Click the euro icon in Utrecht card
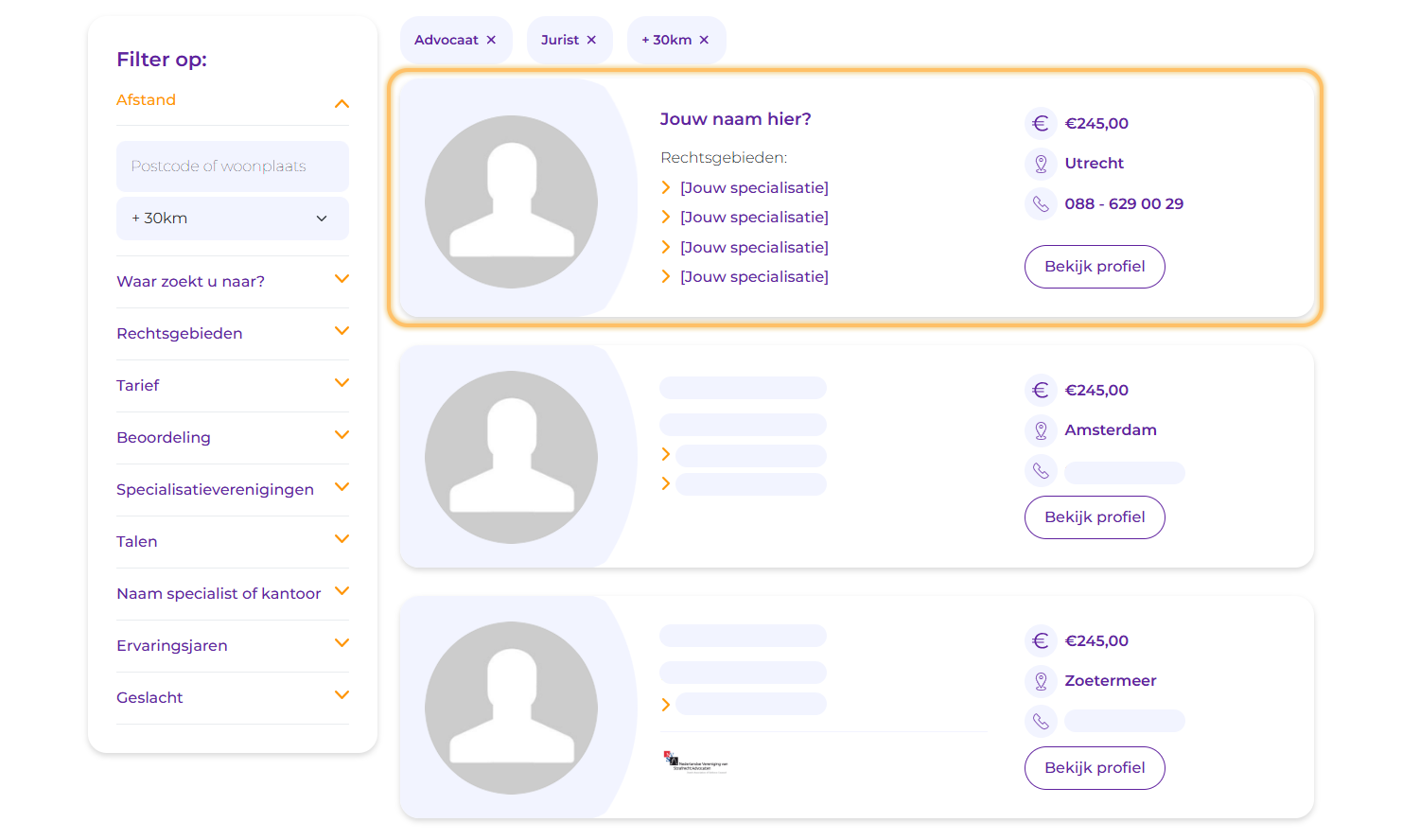Image resolution: width=1402 pixels, height=840 pixels. click(1040, 123)
